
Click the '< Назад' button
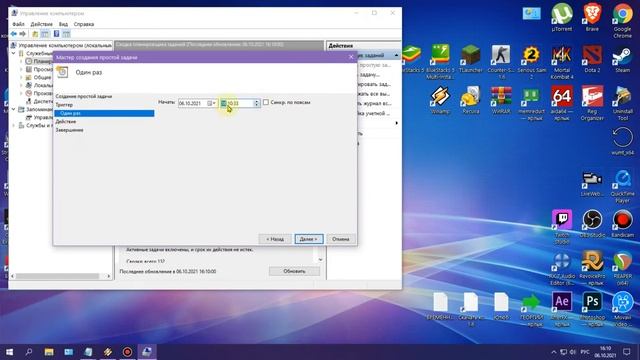click(275, 239)
